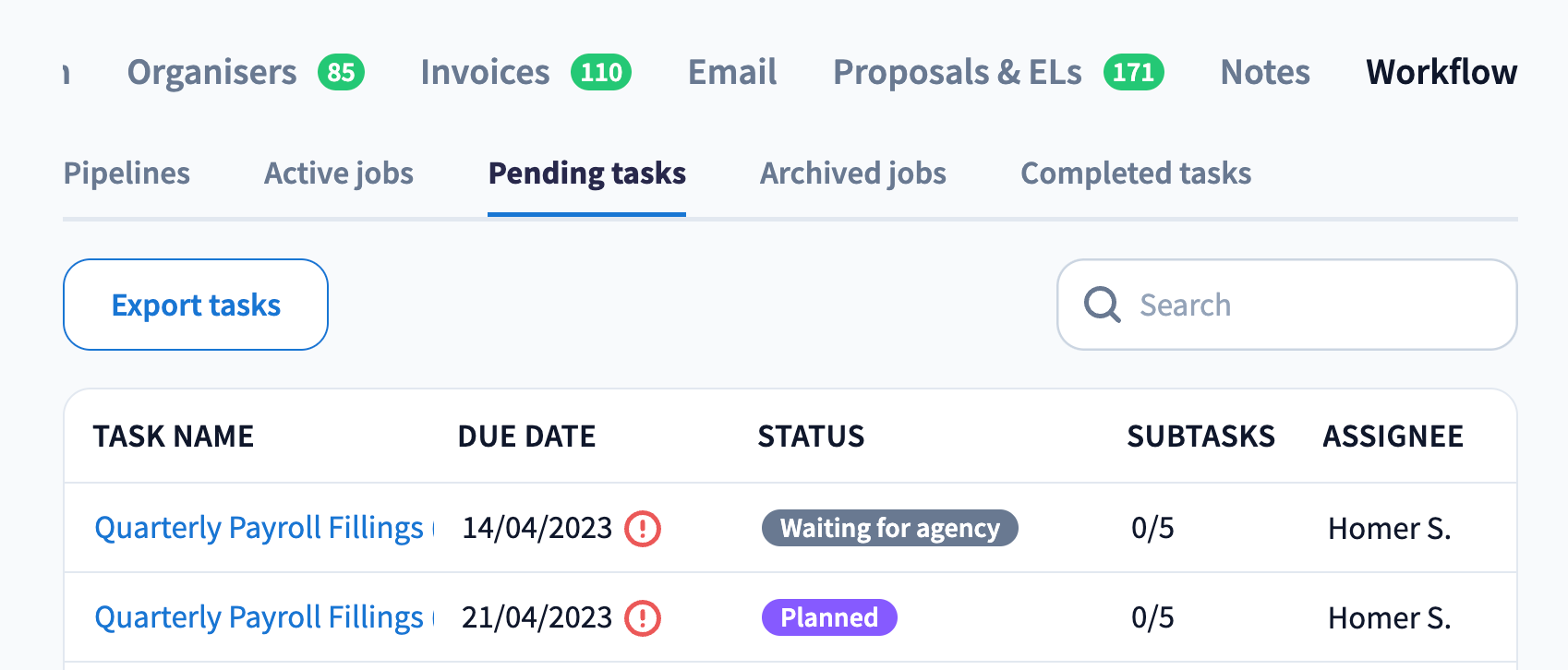Image resolution: width=1568 pixels, height=670 pixels.
Task: Click overdue warning icon beside 21/04/2023
Action: tap(643, 618)
